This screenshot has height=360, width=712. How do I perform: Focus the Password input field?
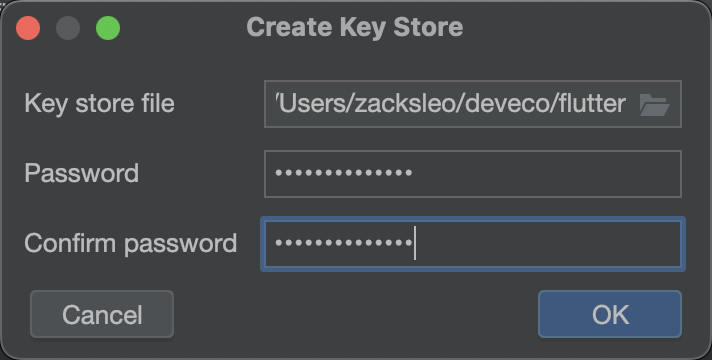[473, 174]
